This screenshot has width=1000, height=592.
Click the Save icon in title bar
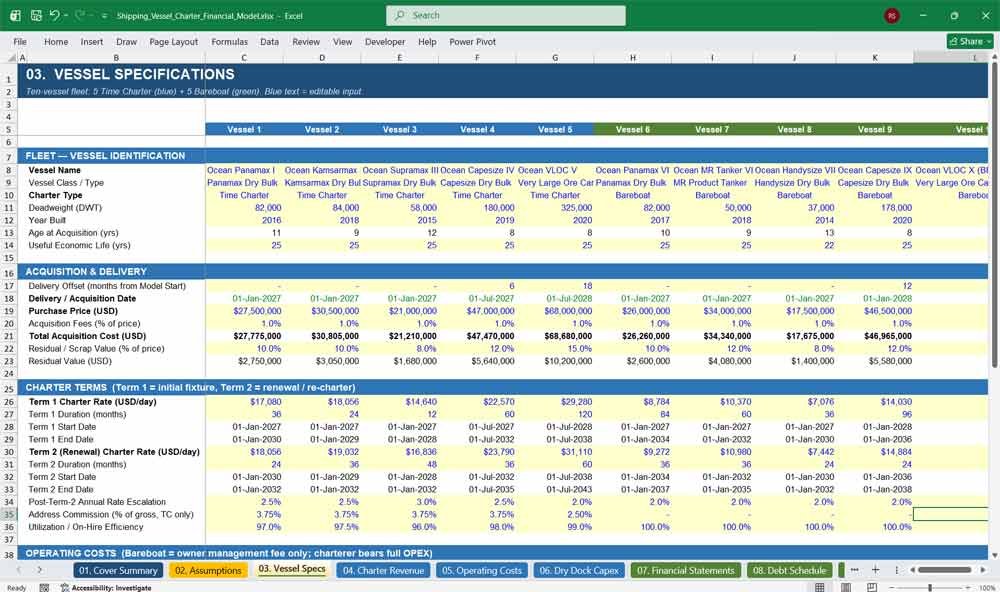tap(36, 15)
